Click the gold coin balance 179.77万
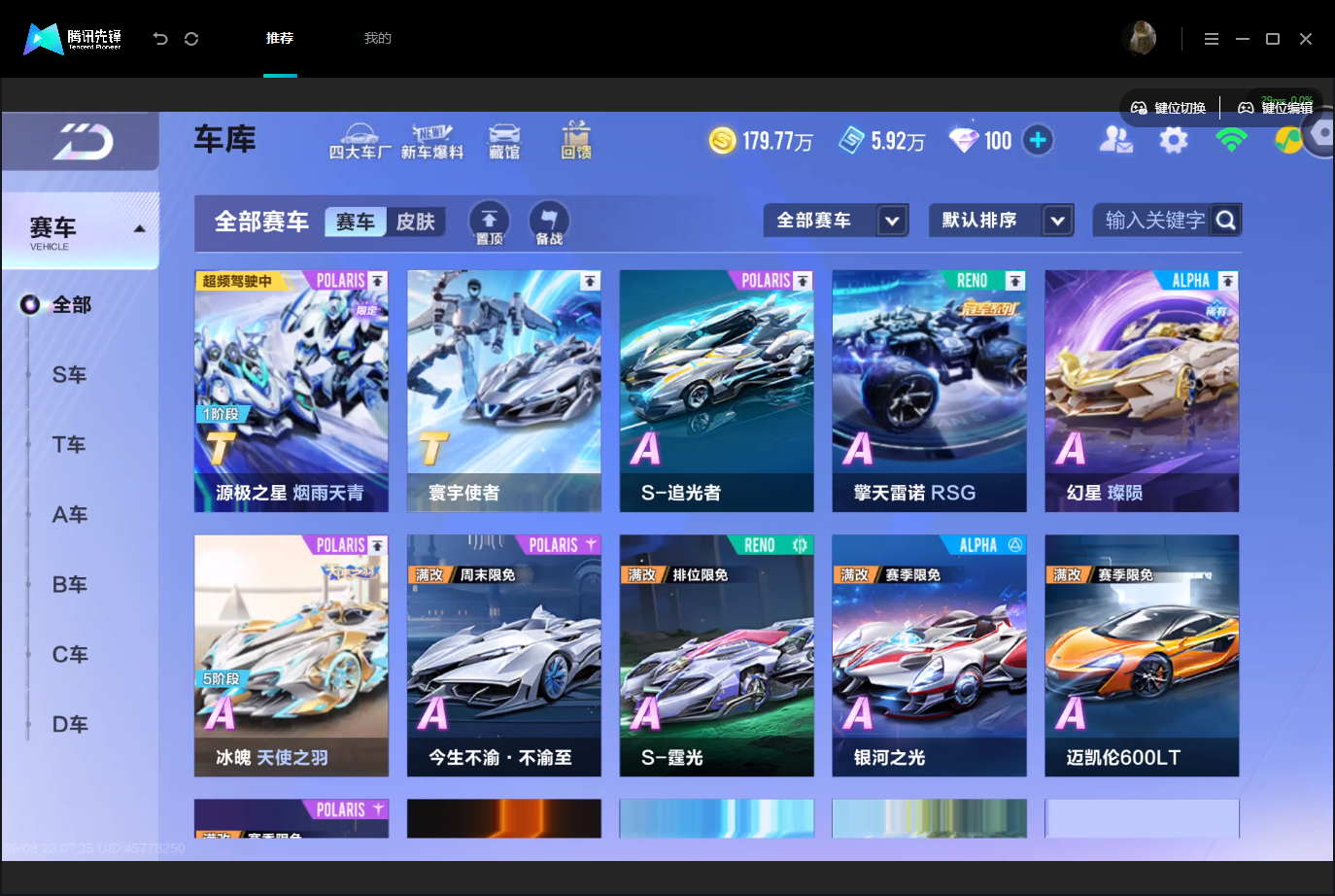This screenshot has width=1335, height=896. tap(761, 141)
